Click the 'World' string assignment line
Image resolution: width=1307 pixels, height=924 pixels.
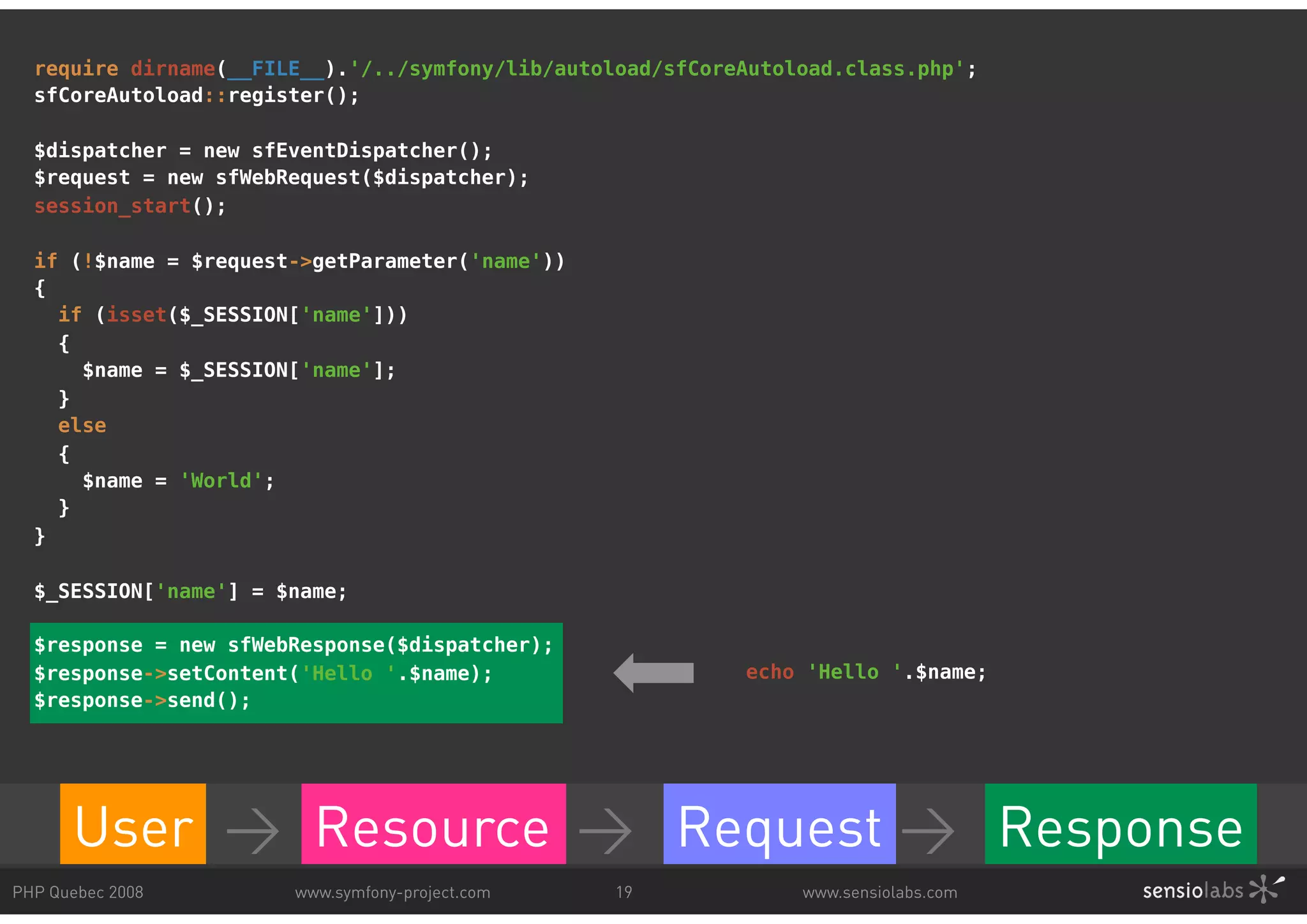tap(178, 481)
